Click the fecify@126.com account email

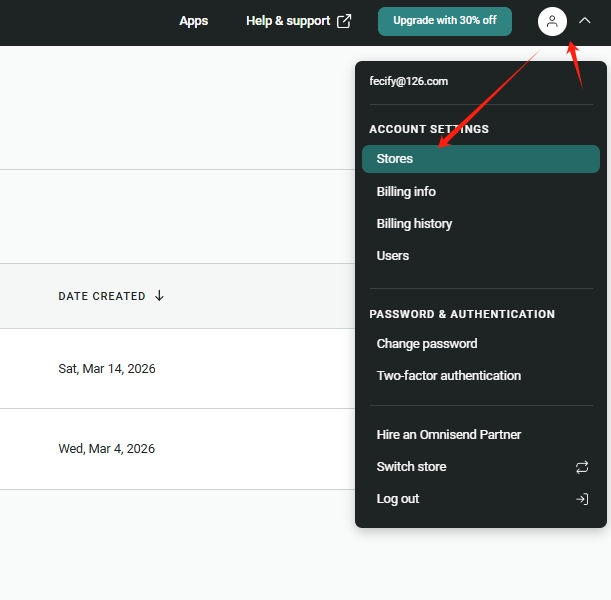point(408,81)
